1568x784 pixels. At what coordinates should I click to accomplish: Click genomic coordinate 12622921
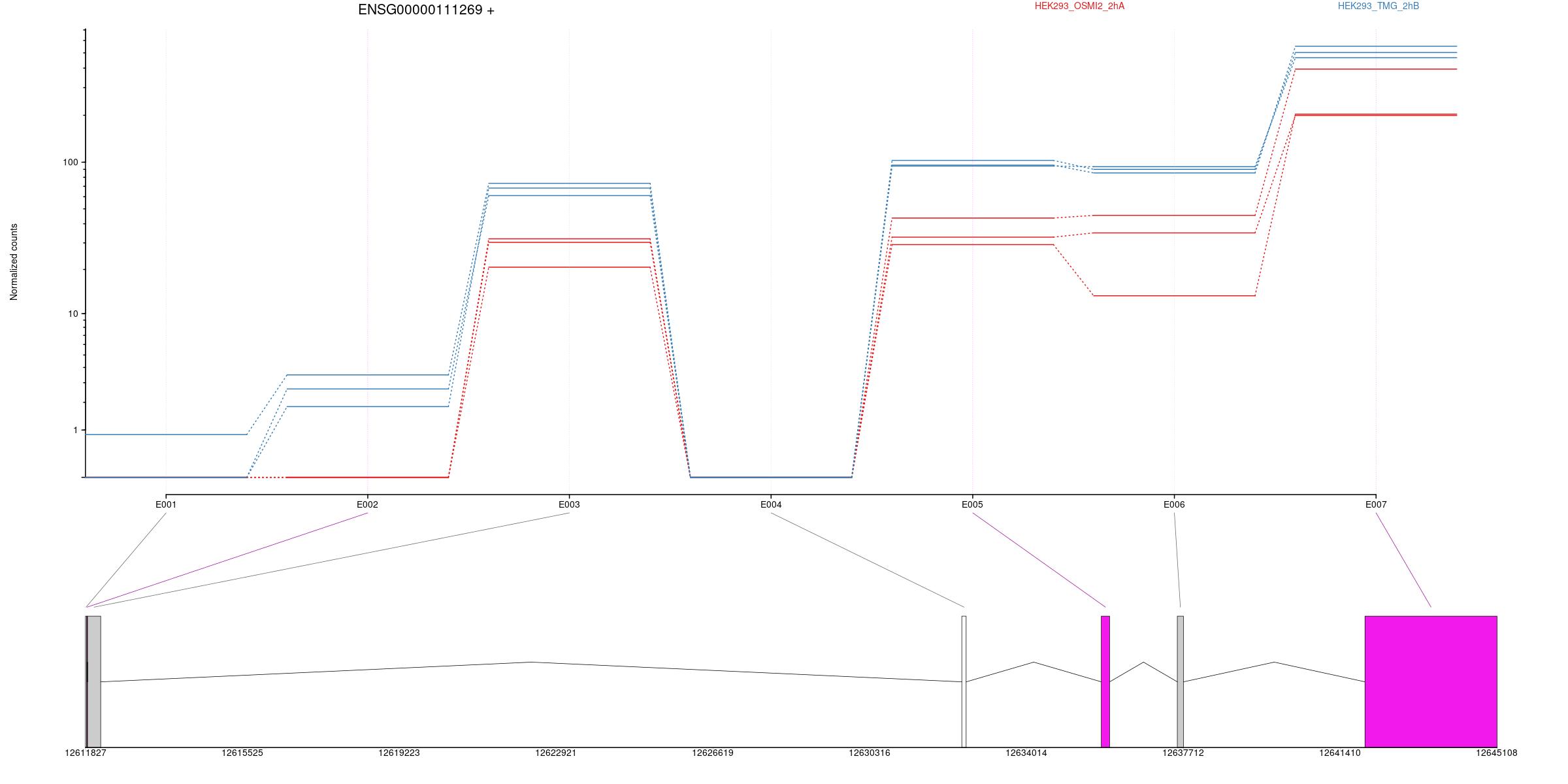pos(556,753)
